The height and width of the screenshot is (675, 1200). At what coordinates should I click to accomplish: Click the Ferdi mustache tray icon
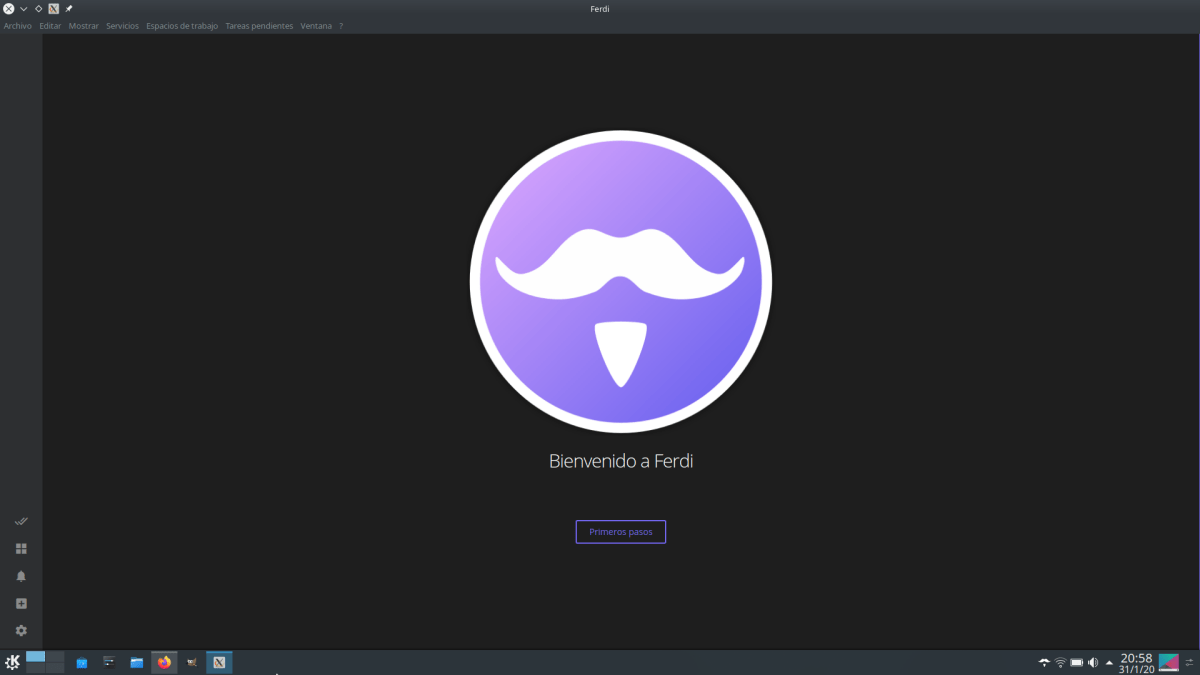pos(1044,662)
